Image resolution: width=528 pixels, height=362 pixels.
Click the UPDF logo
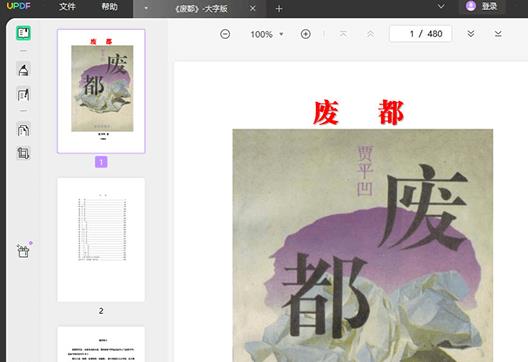coord(19,6)
